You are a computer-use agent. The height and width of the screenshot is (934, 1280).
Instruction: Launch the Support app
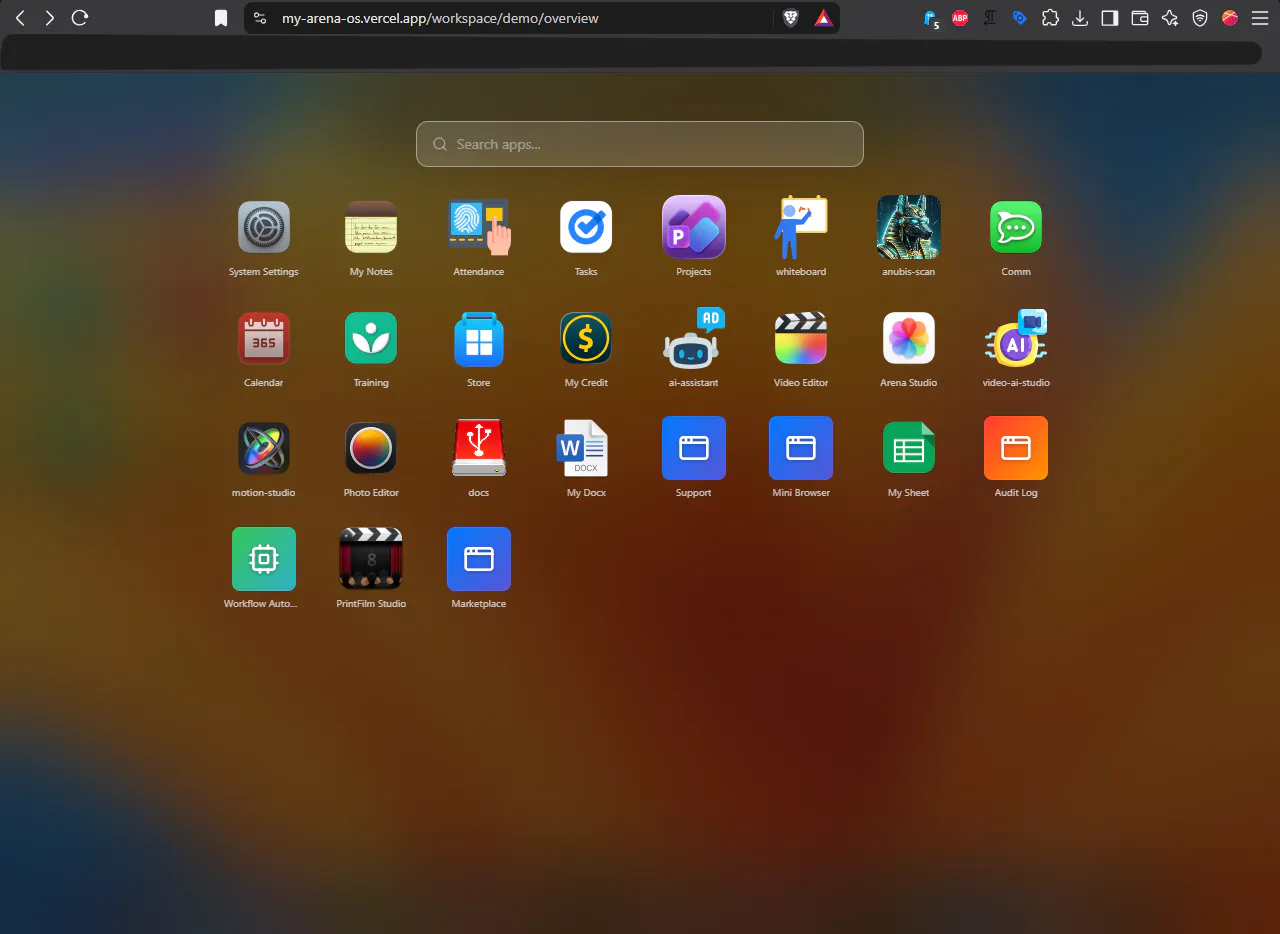(694, 448)
